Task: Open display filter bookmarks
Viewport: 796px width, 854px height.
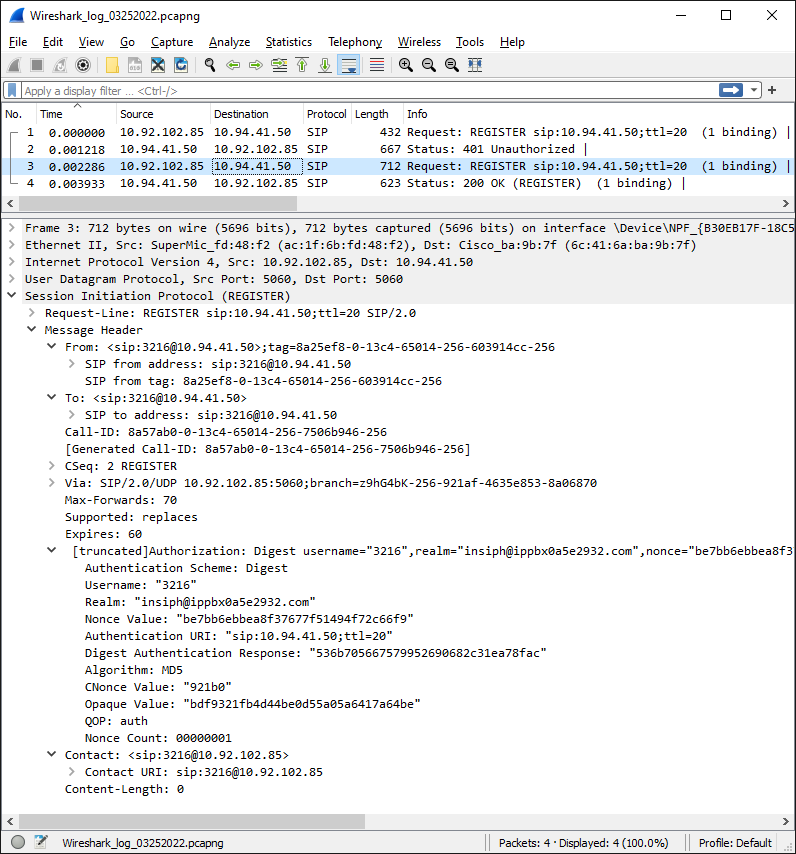Action: pos(12,90)
